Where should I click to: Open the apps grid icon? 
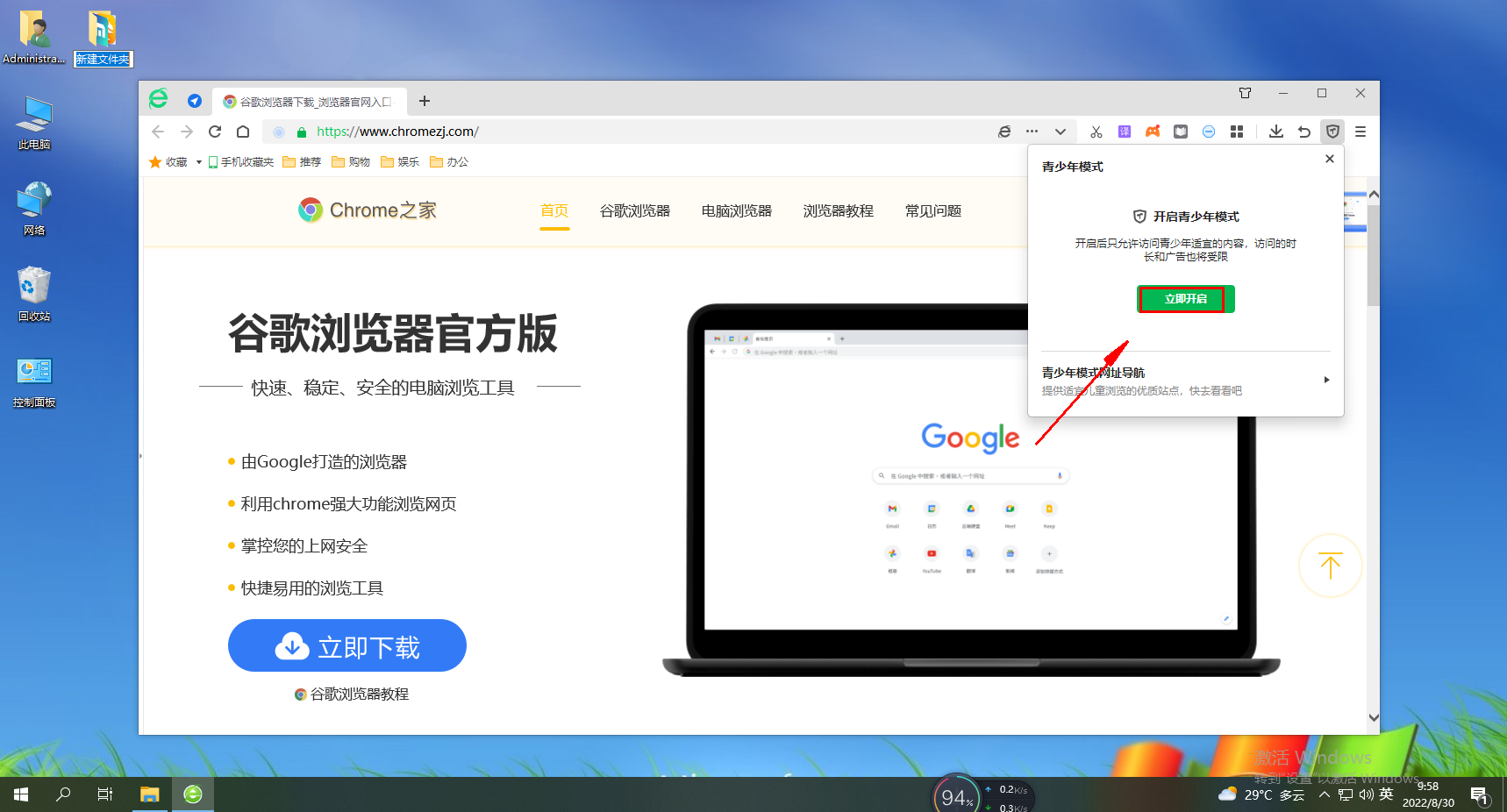coord(1238,132)
